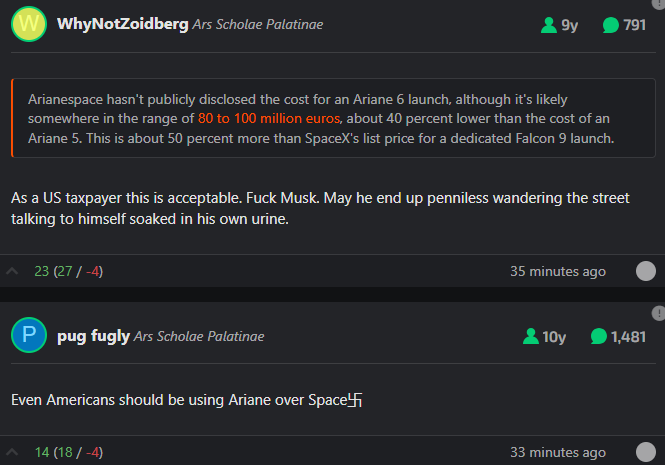
Task: Open the WhyNotZoidberg username profile link
Action: pos(123,24)
